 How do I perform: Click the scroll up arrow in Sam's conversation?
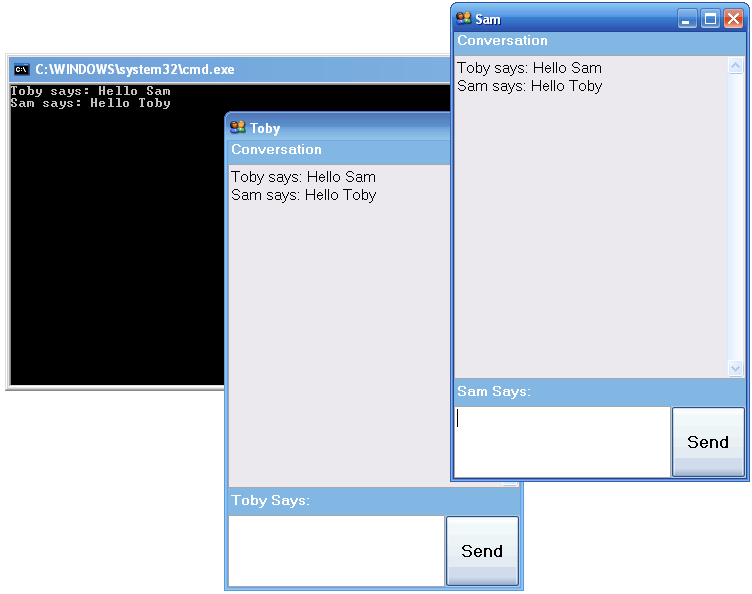pos(736,66)
